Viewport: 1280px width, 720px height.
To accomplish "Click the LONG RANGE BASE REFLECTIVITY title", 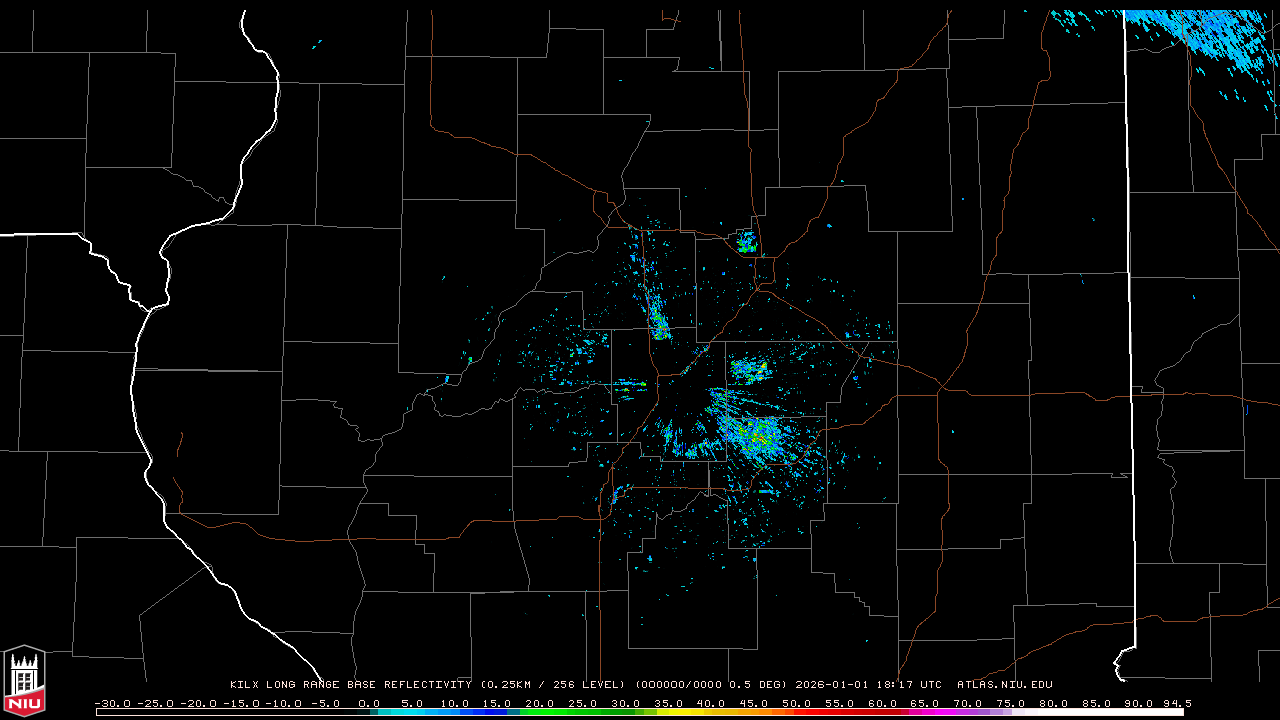I will 368,685.
